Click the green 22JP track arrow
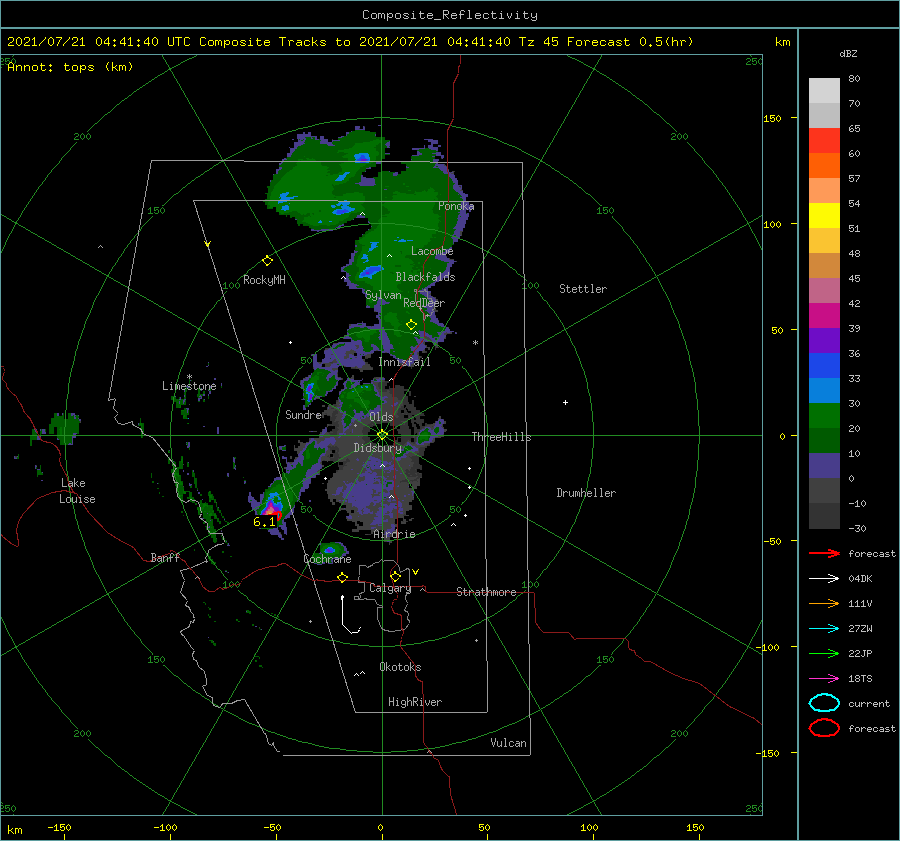The image size is (900, 841). coord(824,653)
